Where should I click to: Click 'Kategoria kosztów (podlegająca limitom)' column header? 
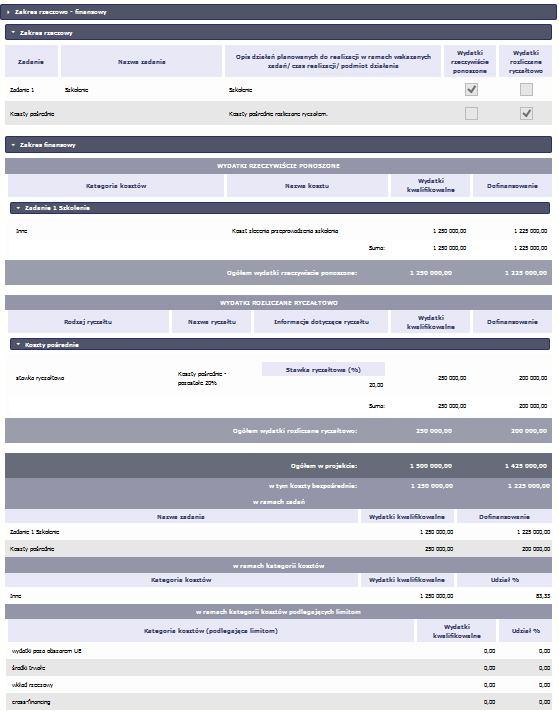(x=211, y=631)
